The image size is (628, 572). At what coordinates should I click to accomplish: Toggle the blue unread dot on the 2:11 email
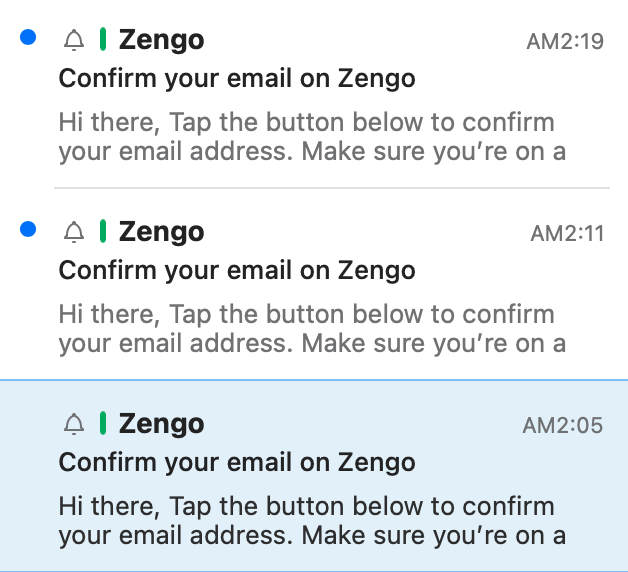pyautogui.click(x=28, y=230)
